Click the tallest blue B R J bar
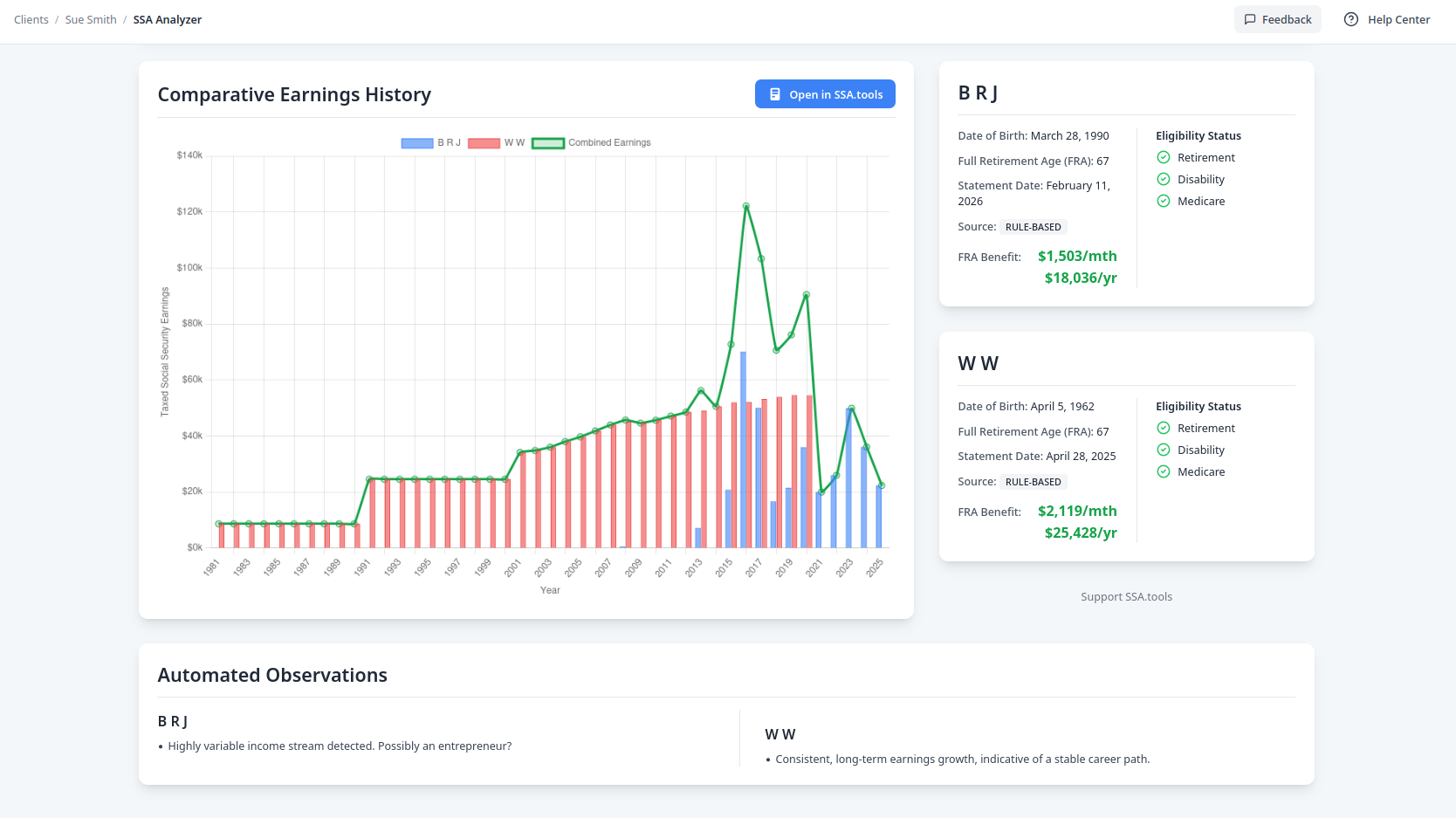Image resolution: width=1456 pixels, height=818 pixels. pyautogui.click(x=744, y=450)
